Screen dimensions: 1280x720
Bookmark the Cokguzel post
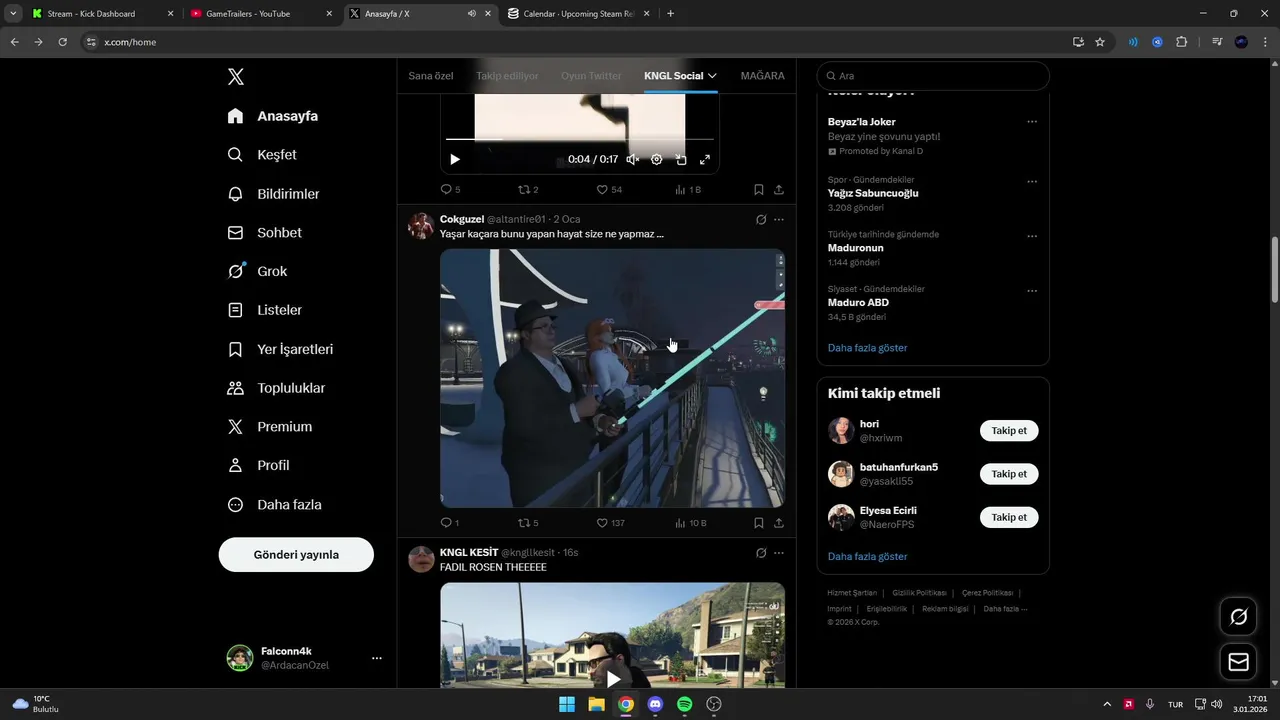(759, 523)
